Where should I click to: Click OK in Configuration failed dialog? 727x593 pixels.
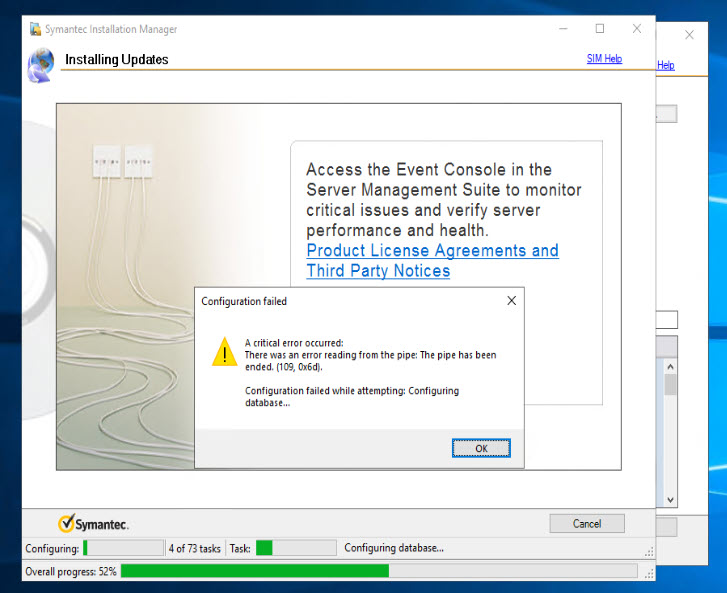click(x=481, y=448)
